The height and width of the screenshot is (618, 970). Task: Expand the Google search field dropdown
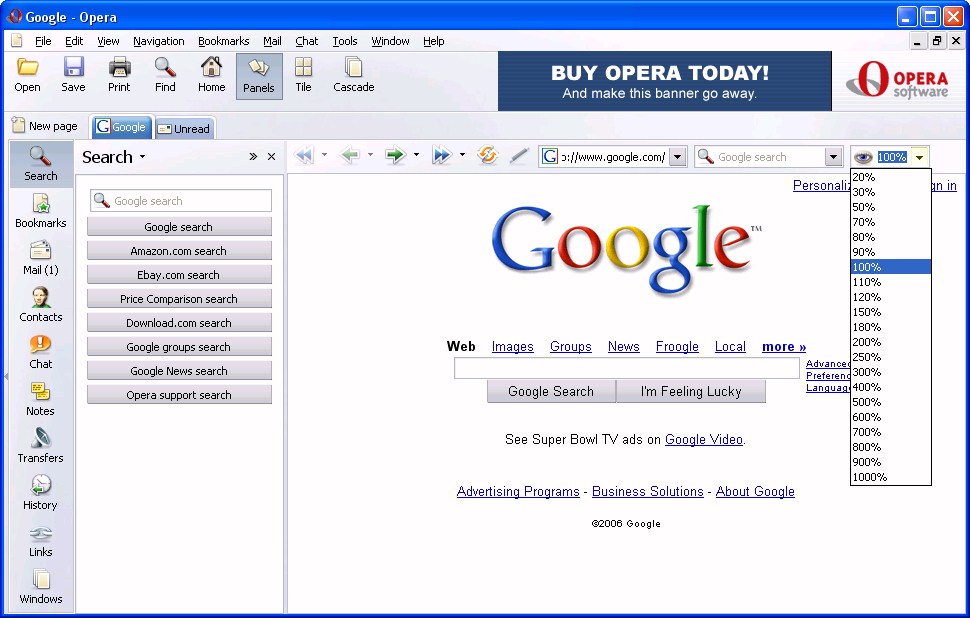(833, 157)
